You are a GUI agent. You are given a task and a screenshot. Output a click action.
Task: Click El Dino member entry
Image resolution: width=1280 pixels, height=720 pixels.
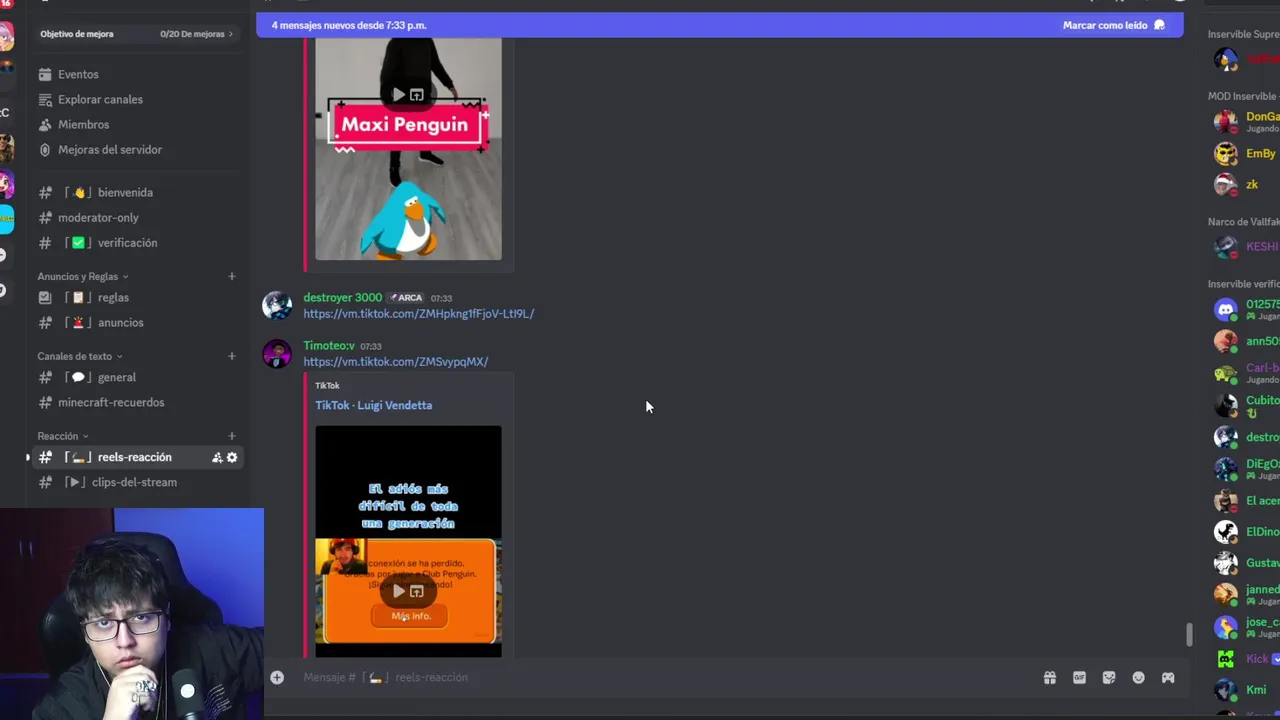click(x=1245, y=532)
